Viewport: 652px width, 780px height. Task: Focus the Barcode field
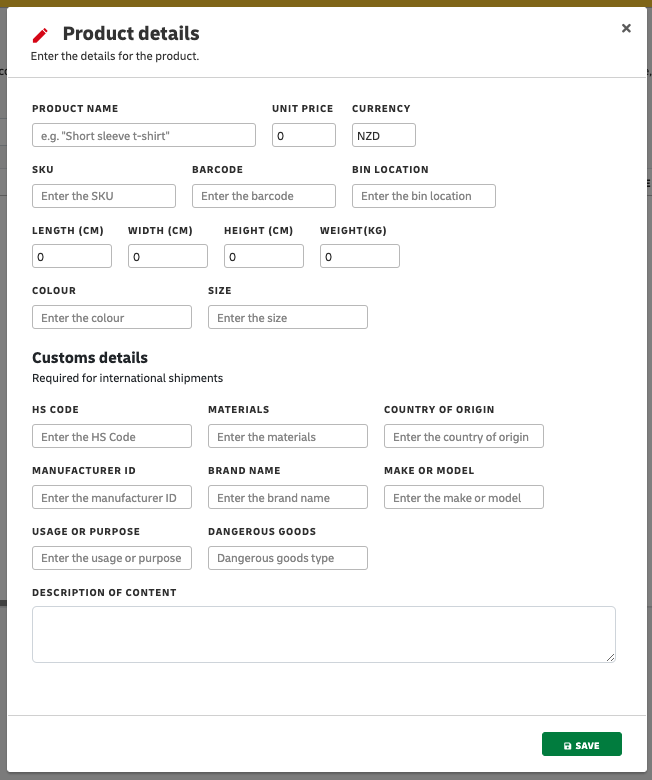(x=264, y=196)
